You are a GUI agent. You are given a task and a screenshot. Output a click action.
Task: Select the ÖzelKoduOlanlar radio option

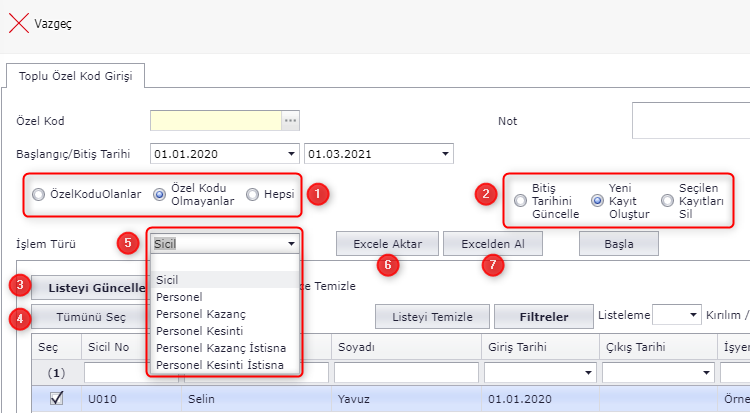tap(39, 195)
